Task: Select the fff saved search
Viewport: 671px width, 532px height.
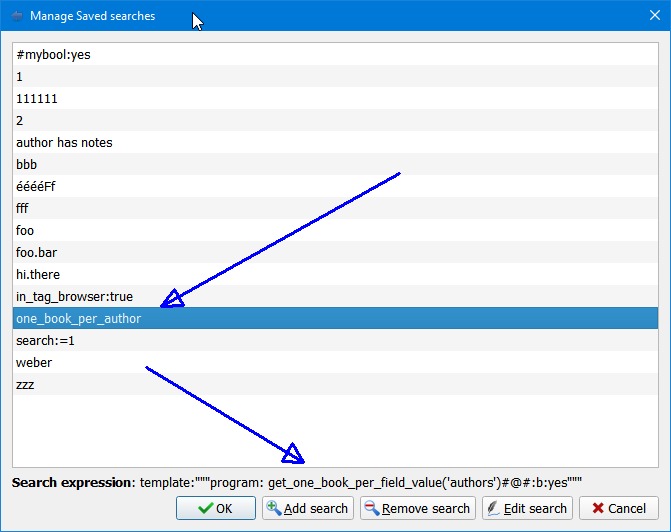Action: [x=335, y=208]
